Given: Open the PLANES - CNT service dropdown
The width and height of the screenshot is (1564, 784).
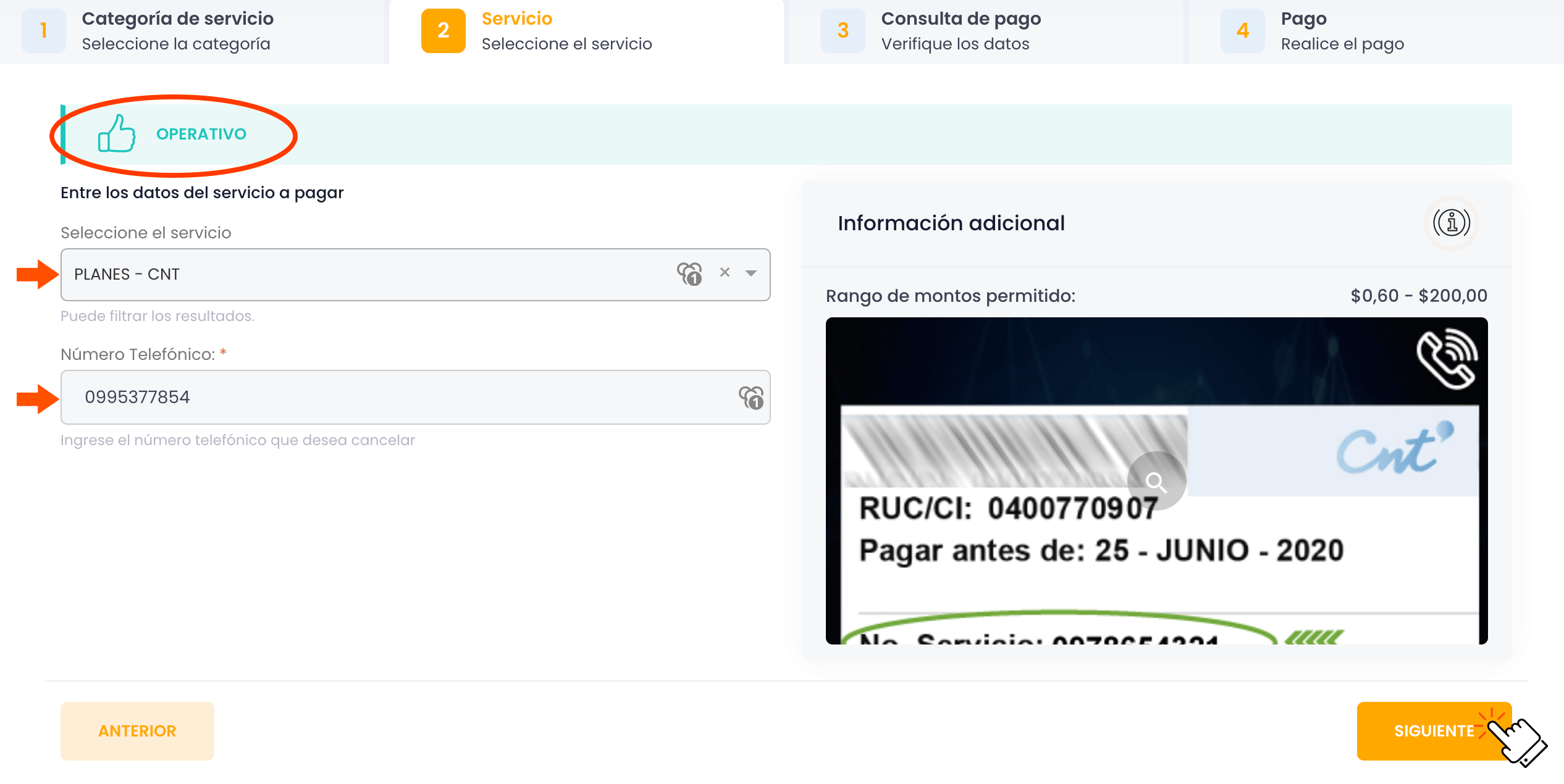Looking at the screenshot, I should pyautogui.click(x=415, y=275).
